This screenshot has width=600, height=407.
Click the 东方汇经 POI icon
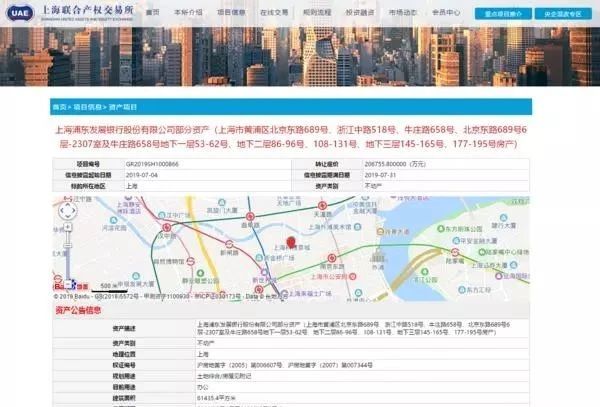click(x=462, y=290)
